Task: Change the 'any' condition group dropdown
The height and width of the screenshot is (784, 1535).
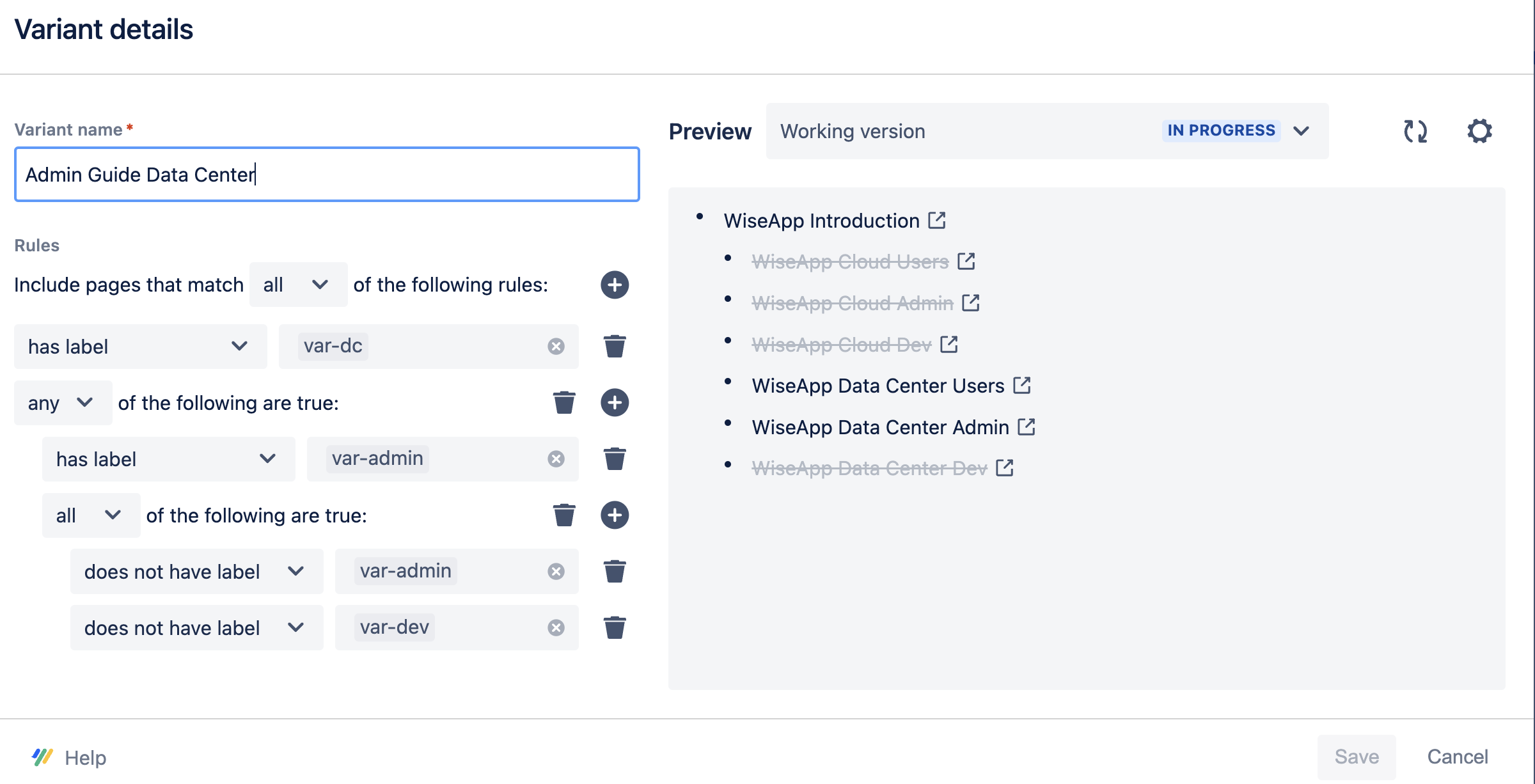Action: point(62,403)
